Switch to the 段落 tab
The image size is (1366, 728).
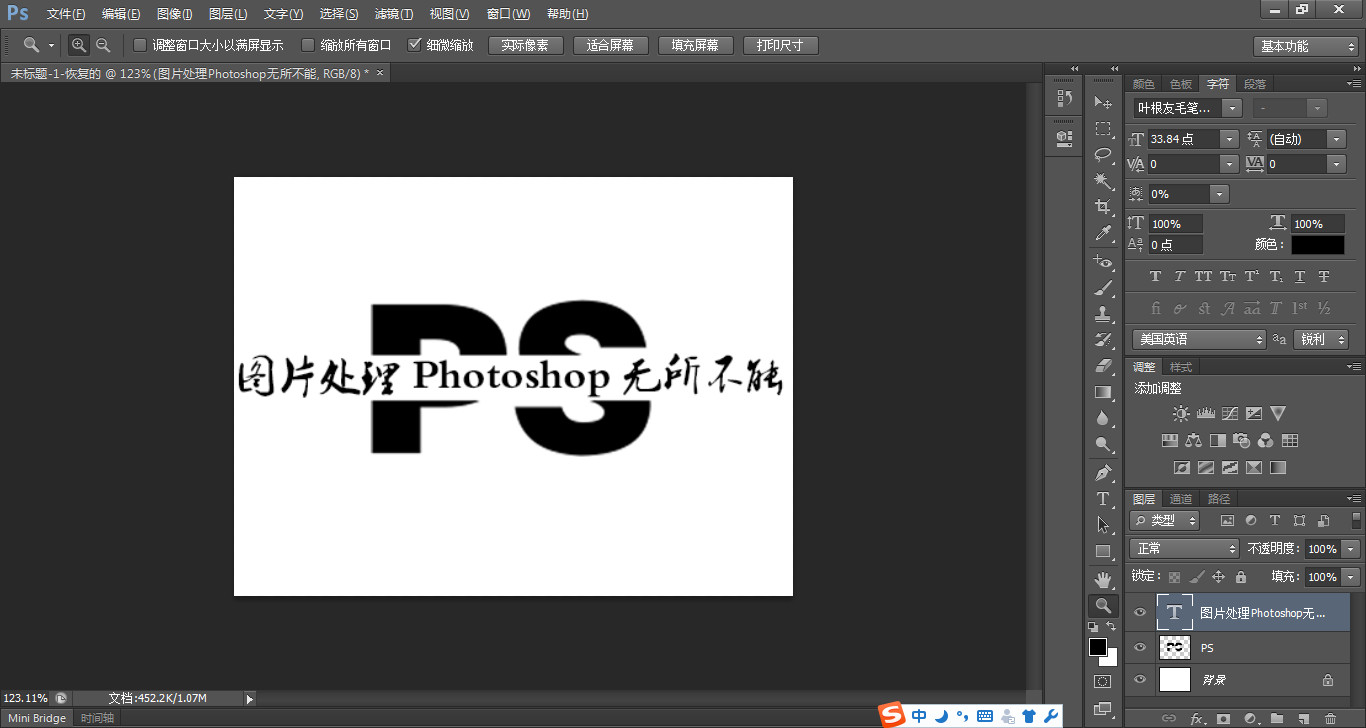(1254, 84)
